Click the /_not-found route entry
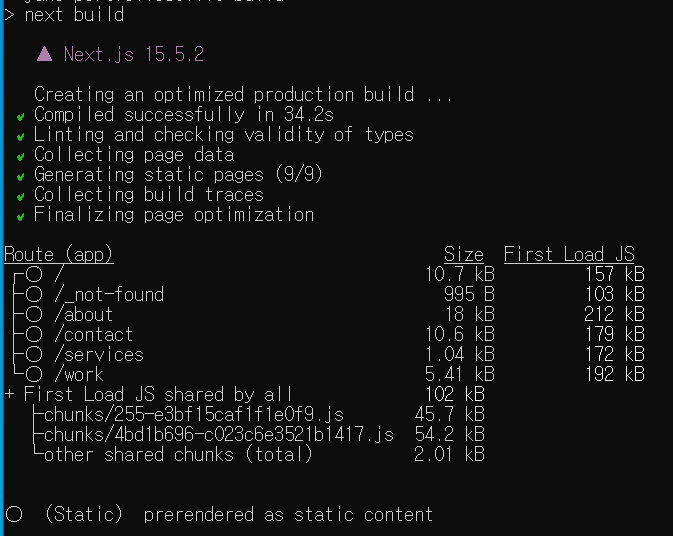673x536 pixels. click(109, 294)
